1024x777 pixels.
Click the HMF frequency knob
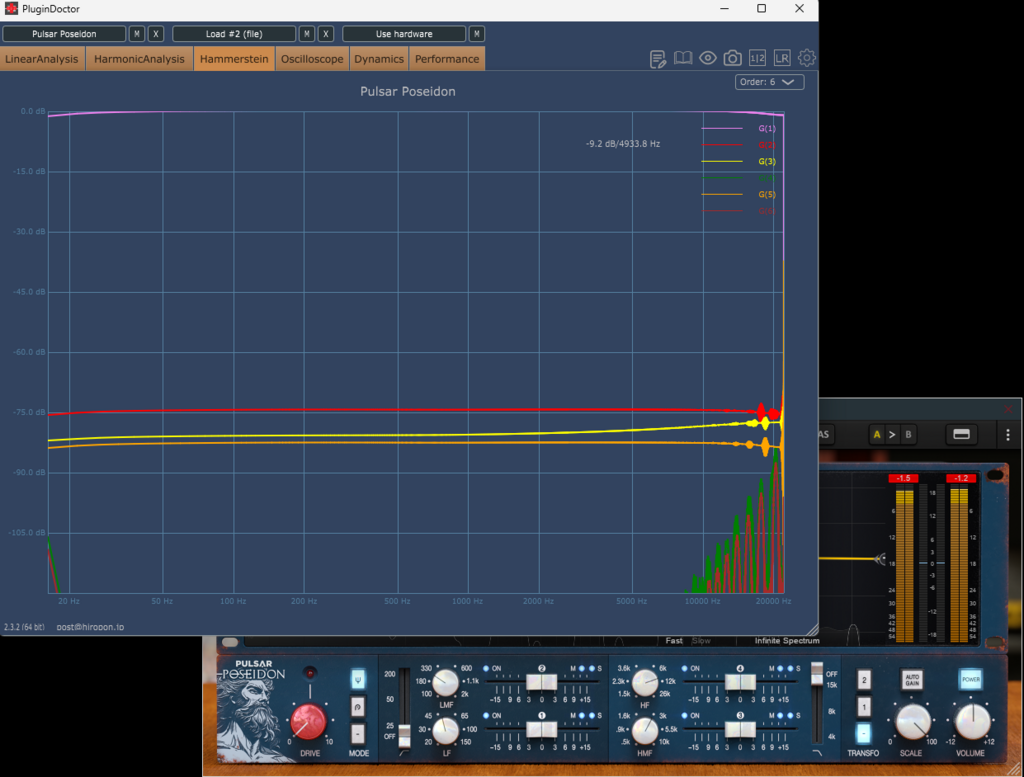645,730
